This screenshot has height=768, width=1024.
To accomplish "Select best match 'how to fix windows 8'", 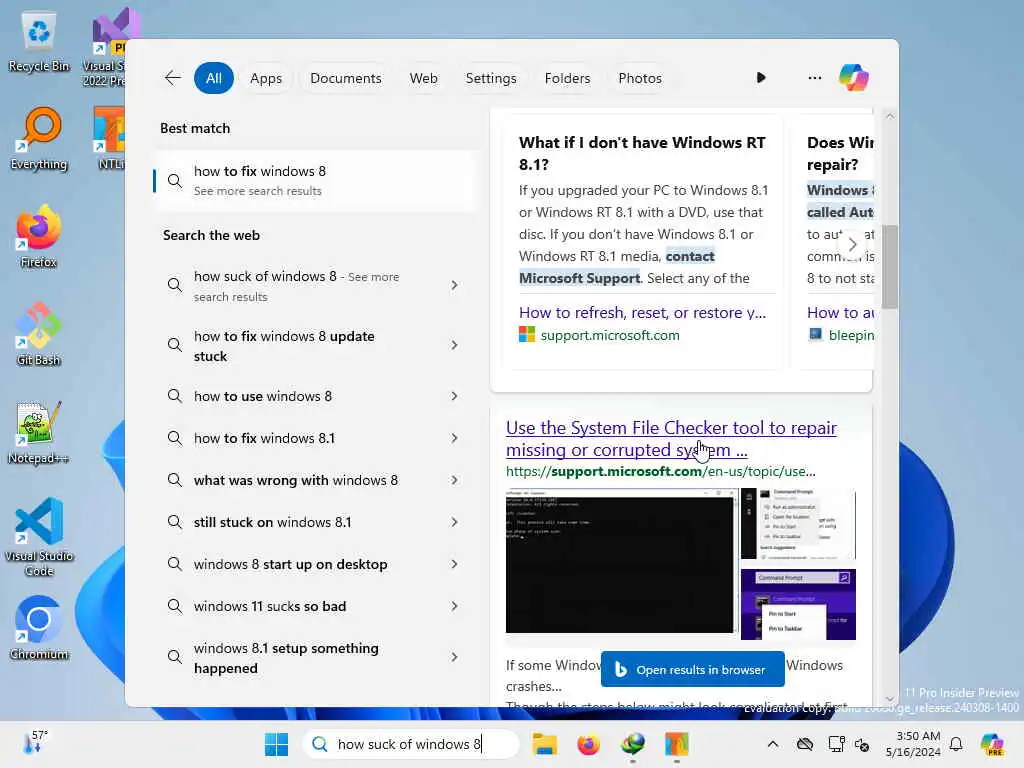I will coord(315,181).
